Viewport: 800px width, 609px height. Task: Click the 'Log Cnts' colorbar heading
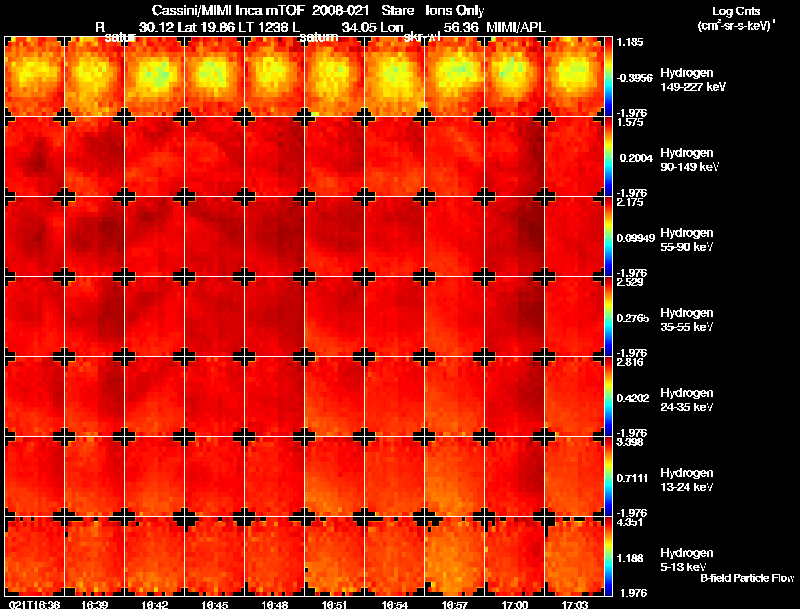pyautogui.click(x=736, y=11)
